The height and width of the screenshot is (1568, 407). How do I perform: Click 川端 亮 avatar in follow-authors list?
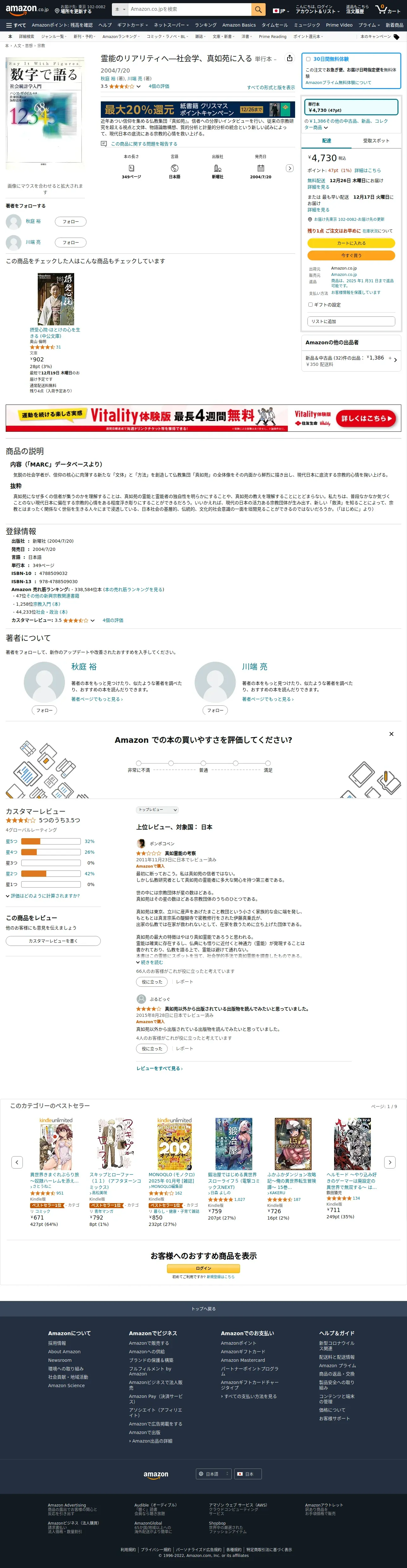13,242
